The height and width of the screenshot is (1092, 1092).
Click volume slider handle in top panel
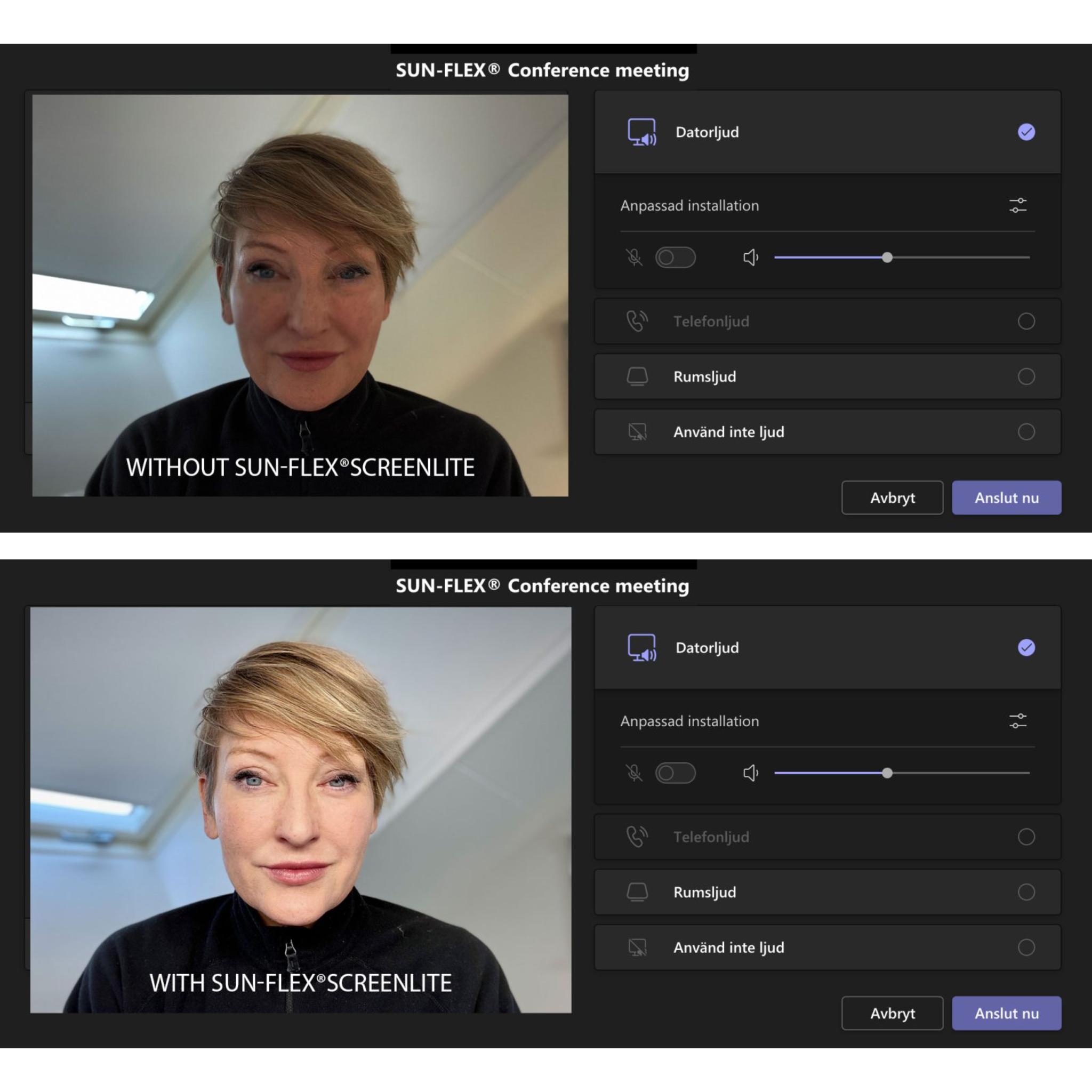coord(887,258)
